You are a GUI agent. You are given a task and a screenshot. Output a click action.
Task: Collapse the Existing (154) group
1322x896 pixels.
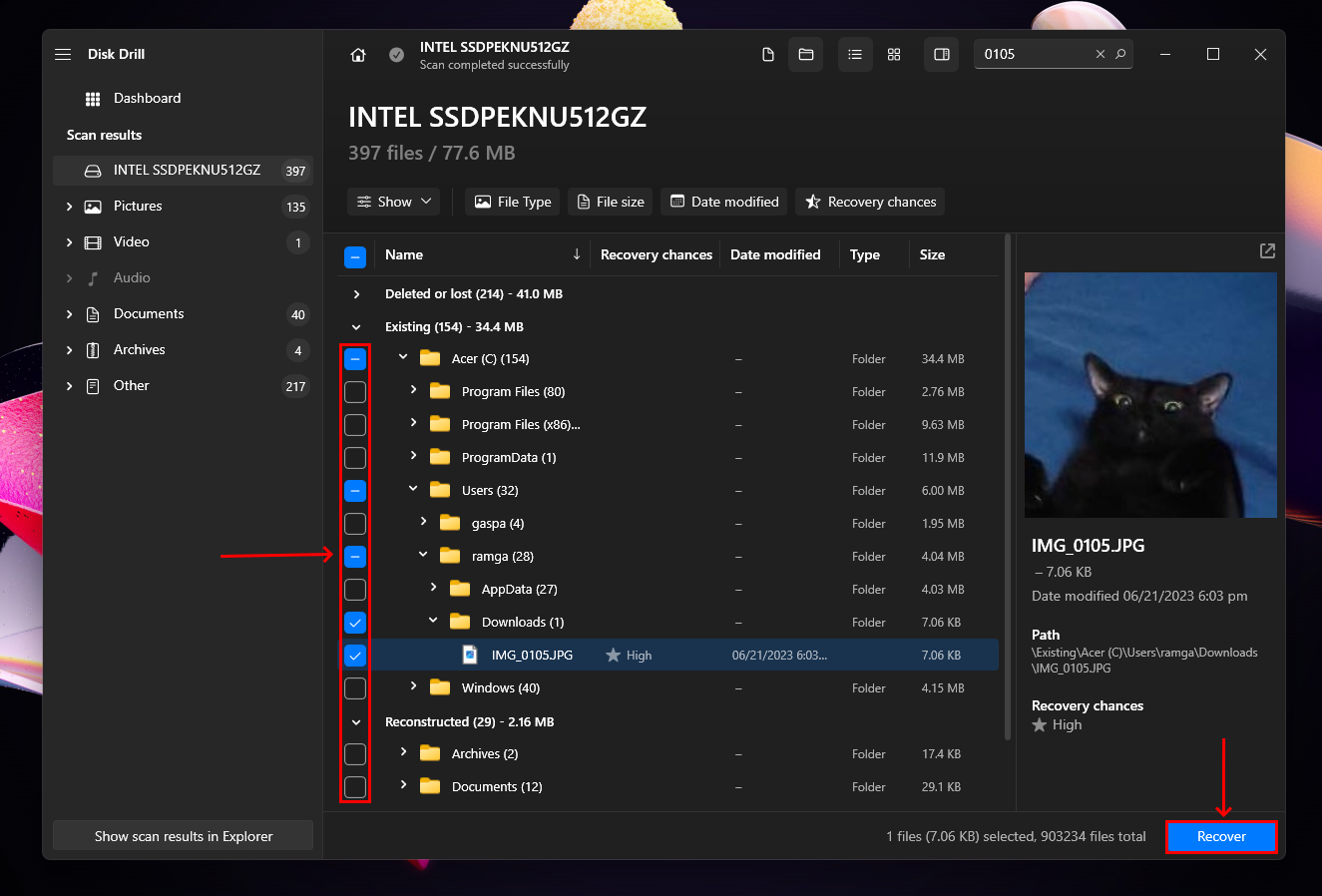tap(356, 327)
